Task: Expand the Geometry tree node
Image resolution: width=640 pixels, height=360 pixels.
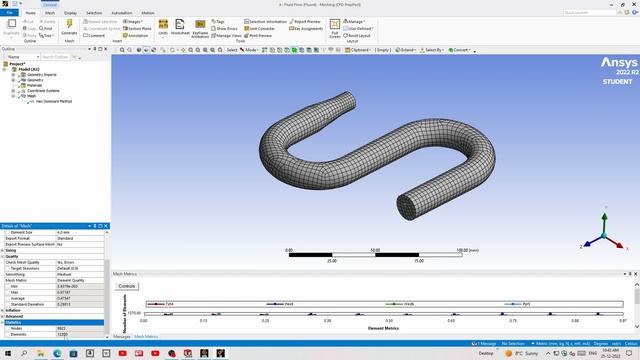Action: pyautogui.click(x=13, y=80)
